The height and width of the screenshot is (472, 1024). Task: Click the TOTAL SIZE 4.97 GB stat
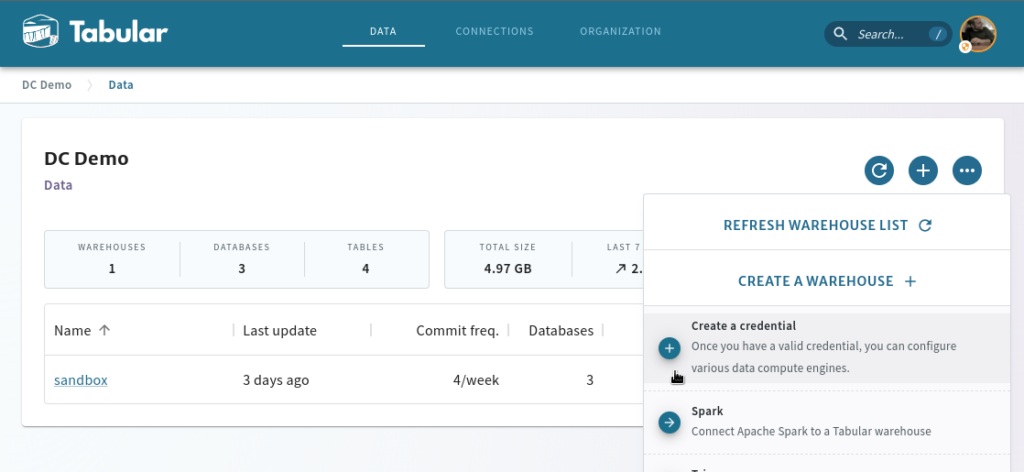pos(507,259)
